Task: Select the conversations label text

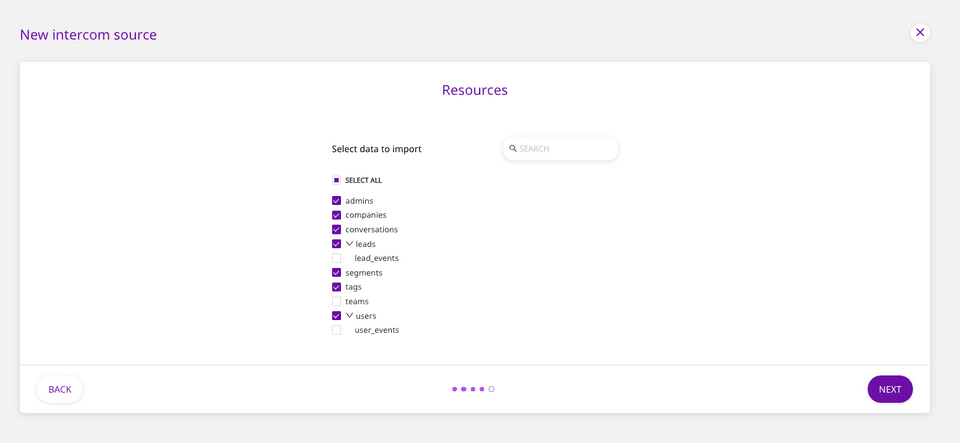Action: pos(372,229)
